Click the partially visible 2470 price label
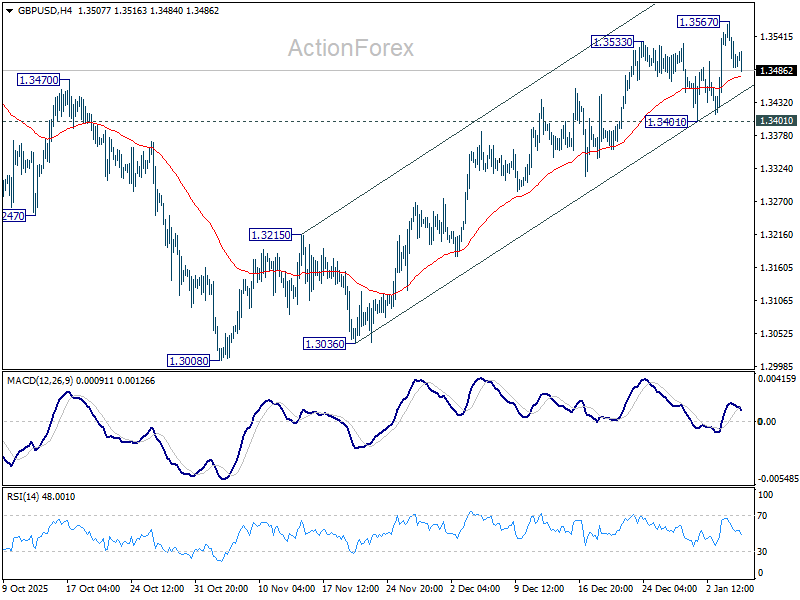Image resolution: width=800 pixels, height=600 pixels. pos(13,216)
